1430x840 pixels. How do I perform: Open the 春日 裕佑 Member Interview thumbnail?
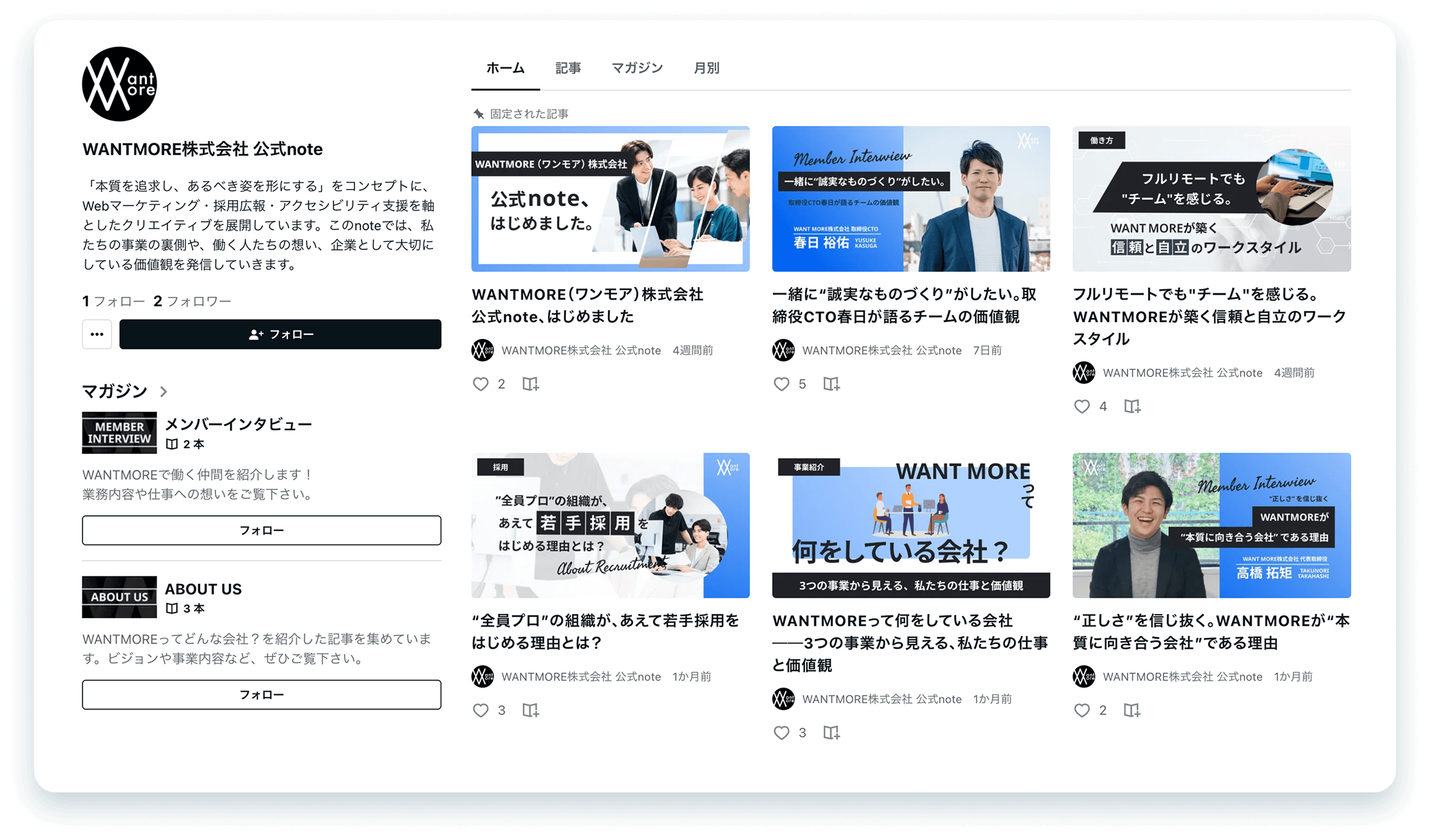pyautogui.click(x=911, y=199)
